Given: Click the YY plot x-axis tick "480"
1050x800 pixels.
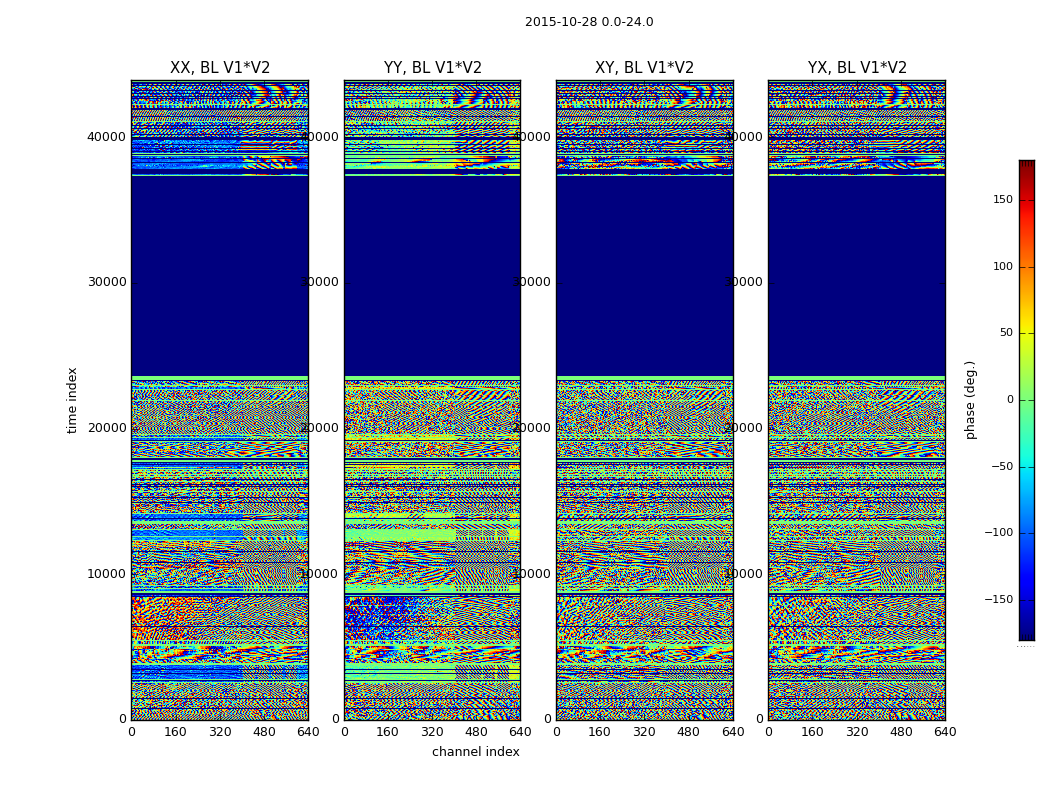Looking at the screenshot, I should pos(476,732).
